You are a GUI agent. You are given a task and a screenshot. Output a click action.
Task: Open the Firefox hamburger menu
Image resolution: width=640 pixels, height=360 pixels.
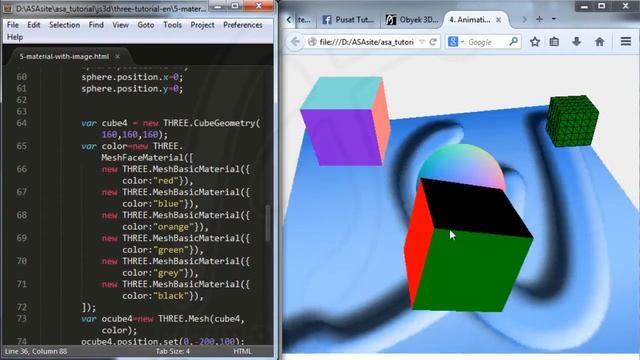coord(626,42)
